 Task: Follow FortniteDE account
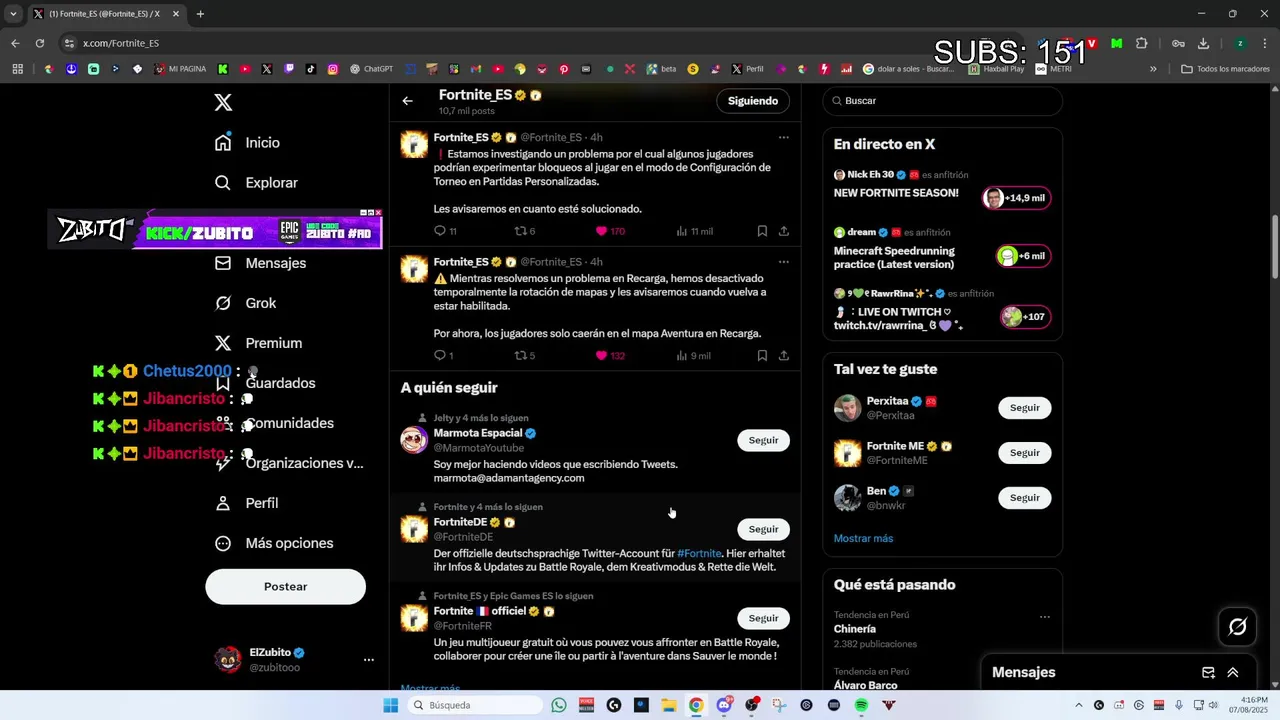[x=763, y=529]
